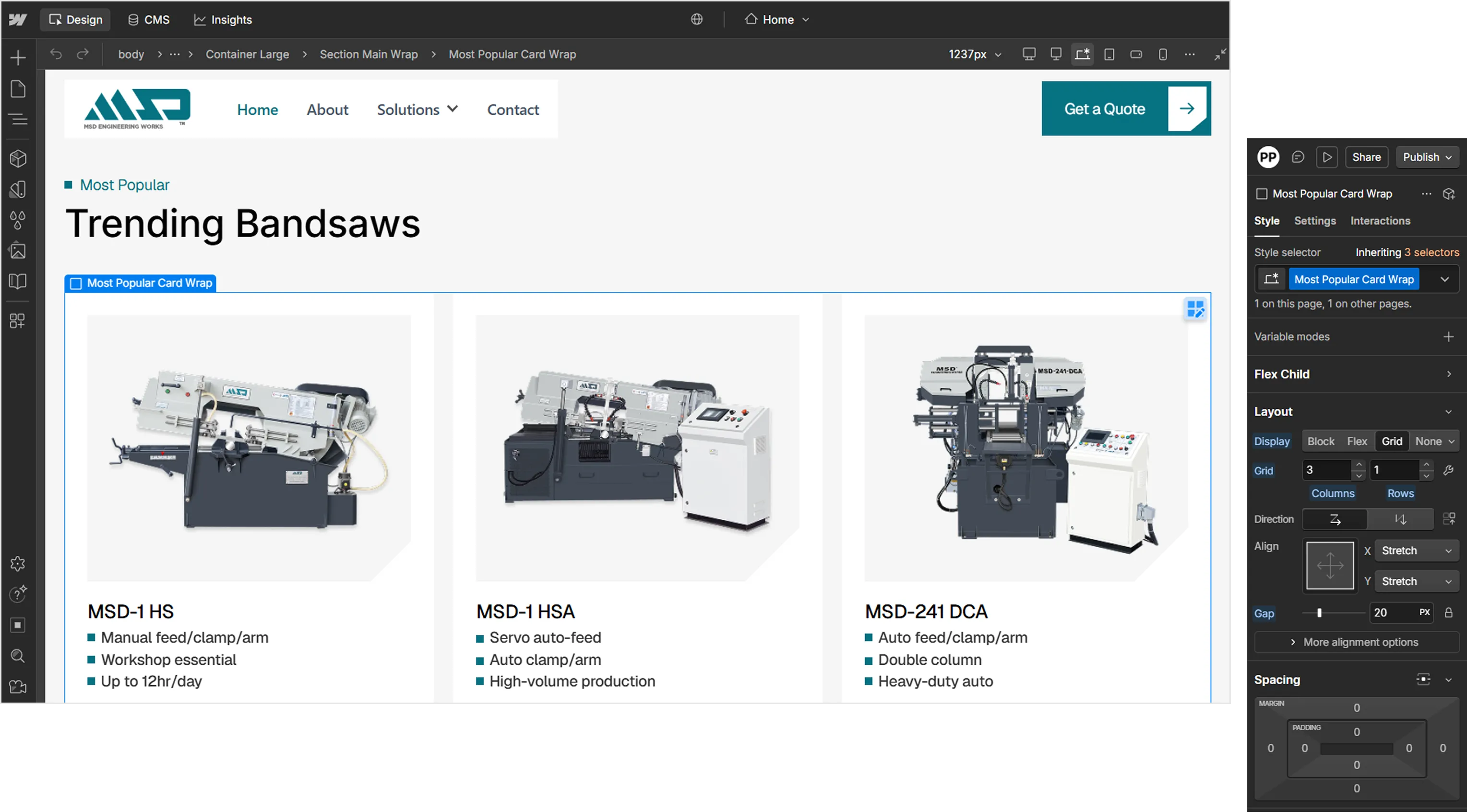Switch to Design mode
1467x812 pixels.
tap(75, 19)
